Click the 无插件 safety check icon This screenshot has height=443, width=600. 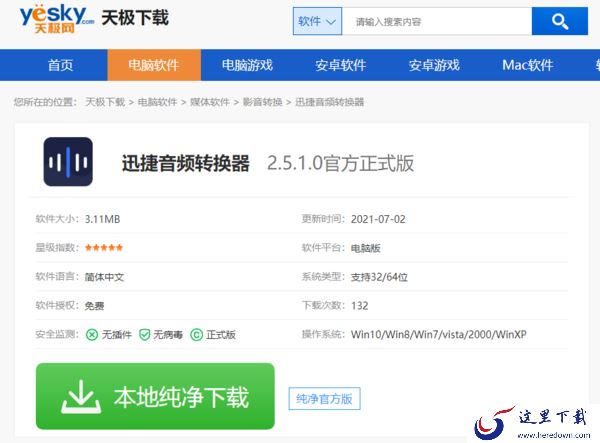point(92,335)
